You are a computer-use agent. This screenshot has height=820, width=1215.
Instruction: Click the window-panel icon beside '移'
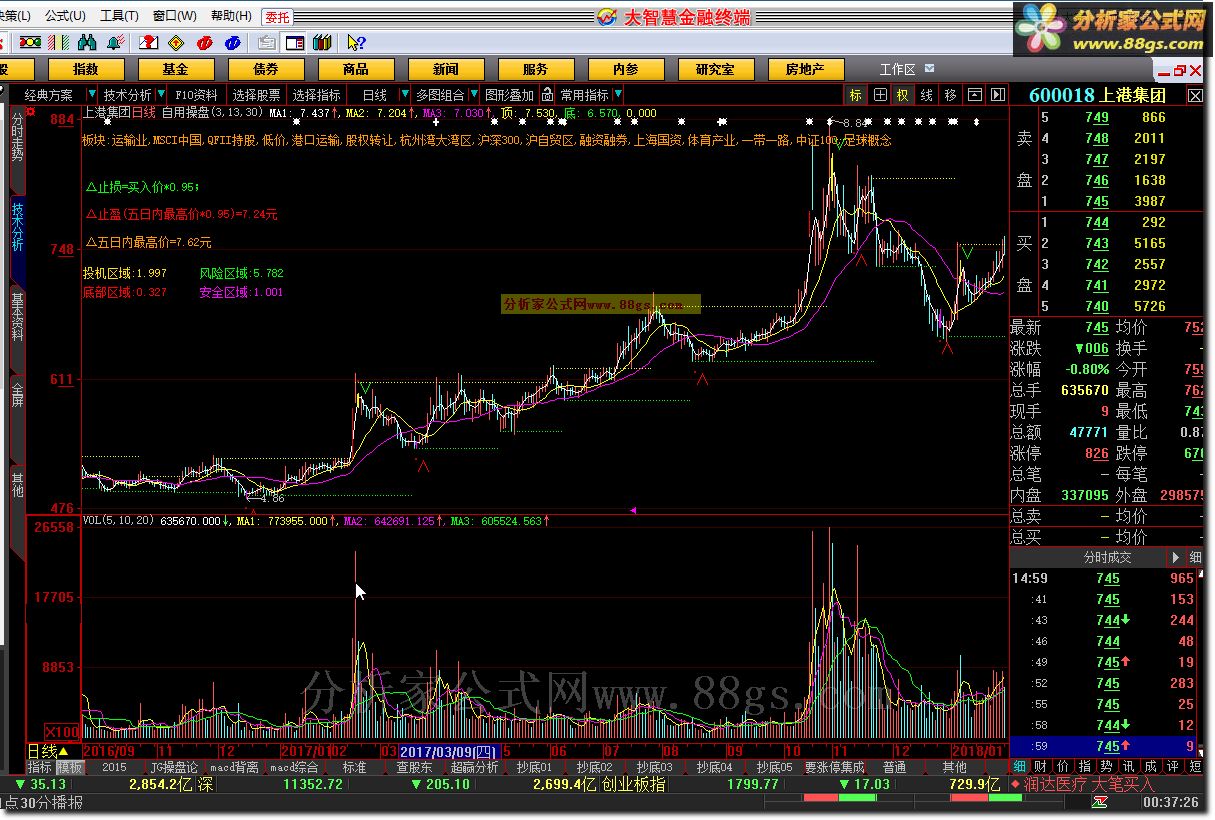pyautogui.click(x=974, y=95)
